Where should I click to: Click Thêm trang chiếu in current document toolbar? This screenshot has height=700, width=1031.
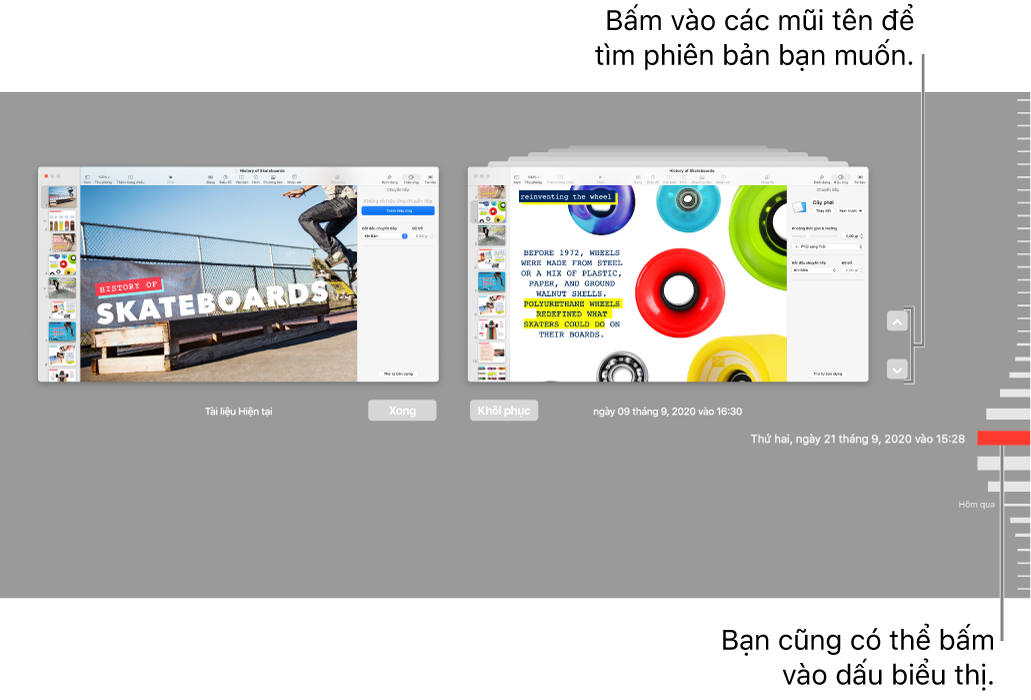pos(130,179)
